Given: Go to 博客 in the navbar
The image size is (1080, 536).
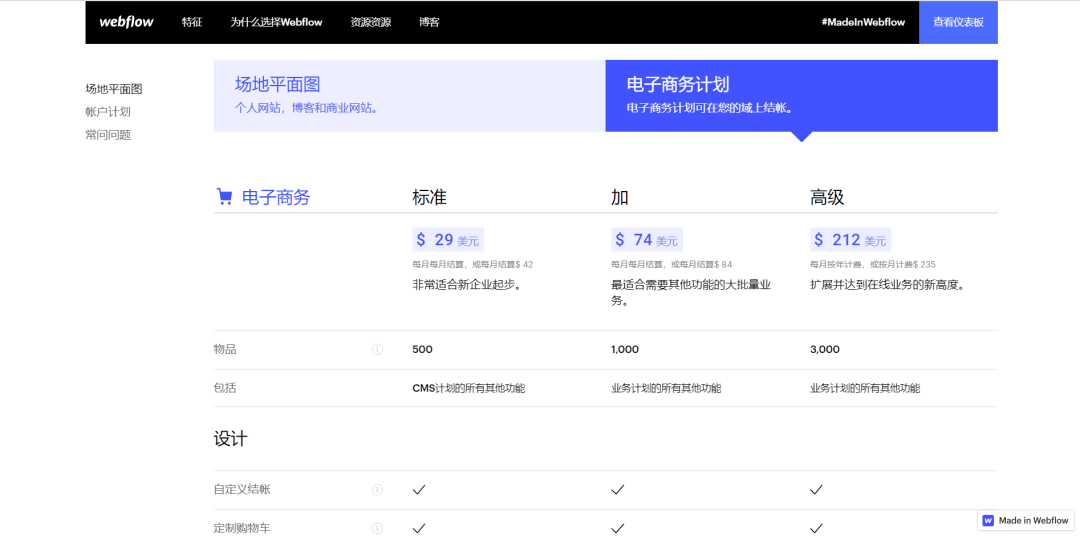Looking at the screenshot, I should [x=429, y=22].
